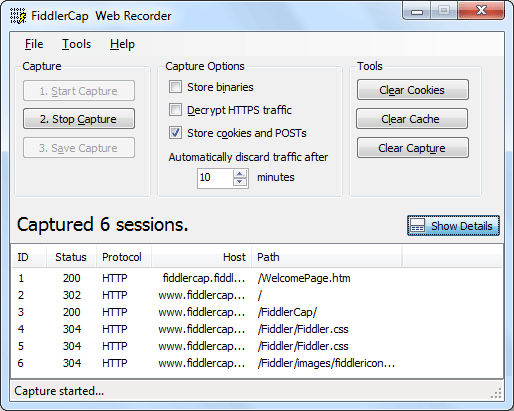
Task: Click the Show Details button
Action: (x=453, y=226)
